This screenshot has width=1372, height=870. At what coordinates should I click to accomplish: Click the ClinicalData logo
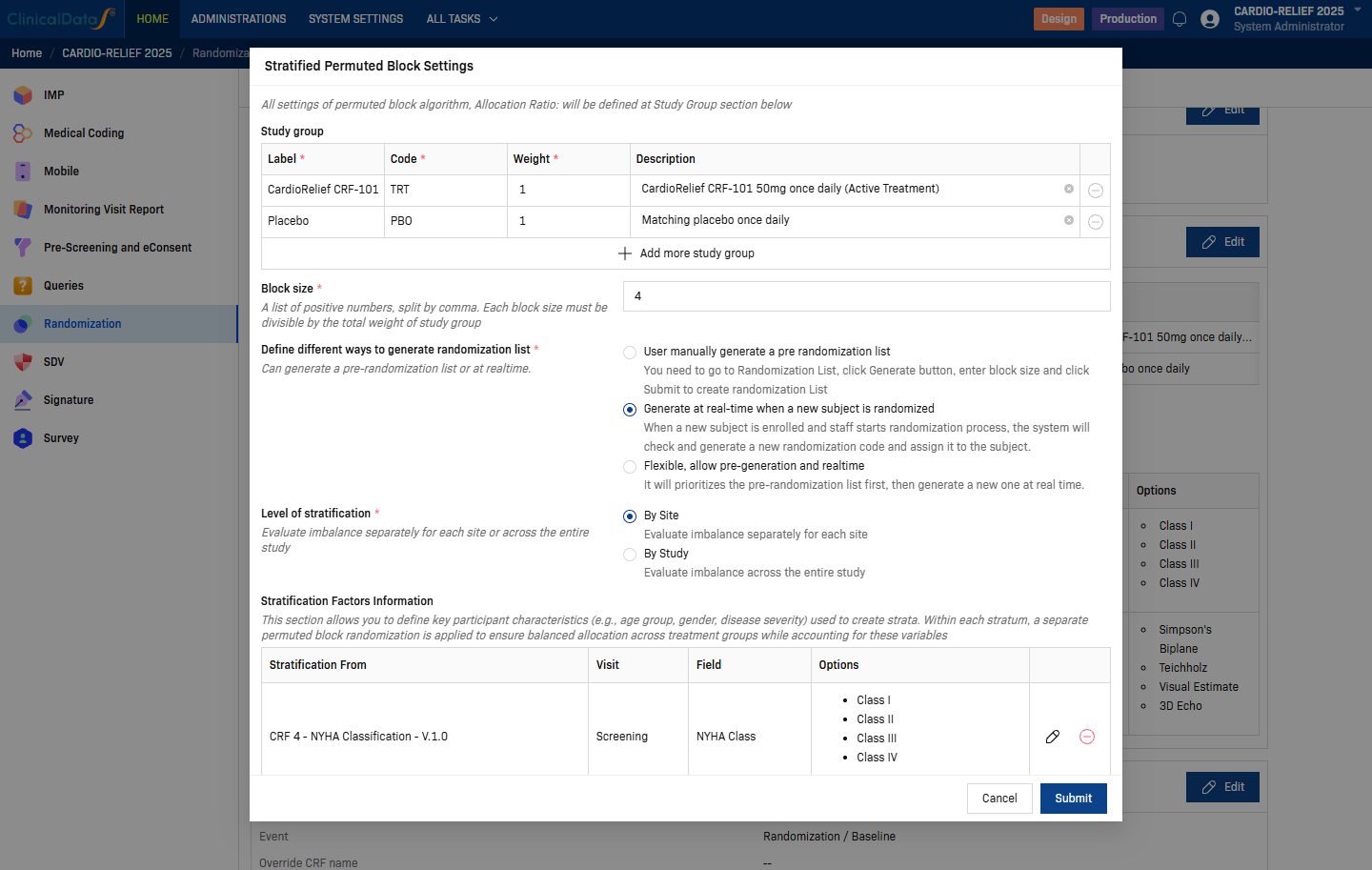(61, 19)
